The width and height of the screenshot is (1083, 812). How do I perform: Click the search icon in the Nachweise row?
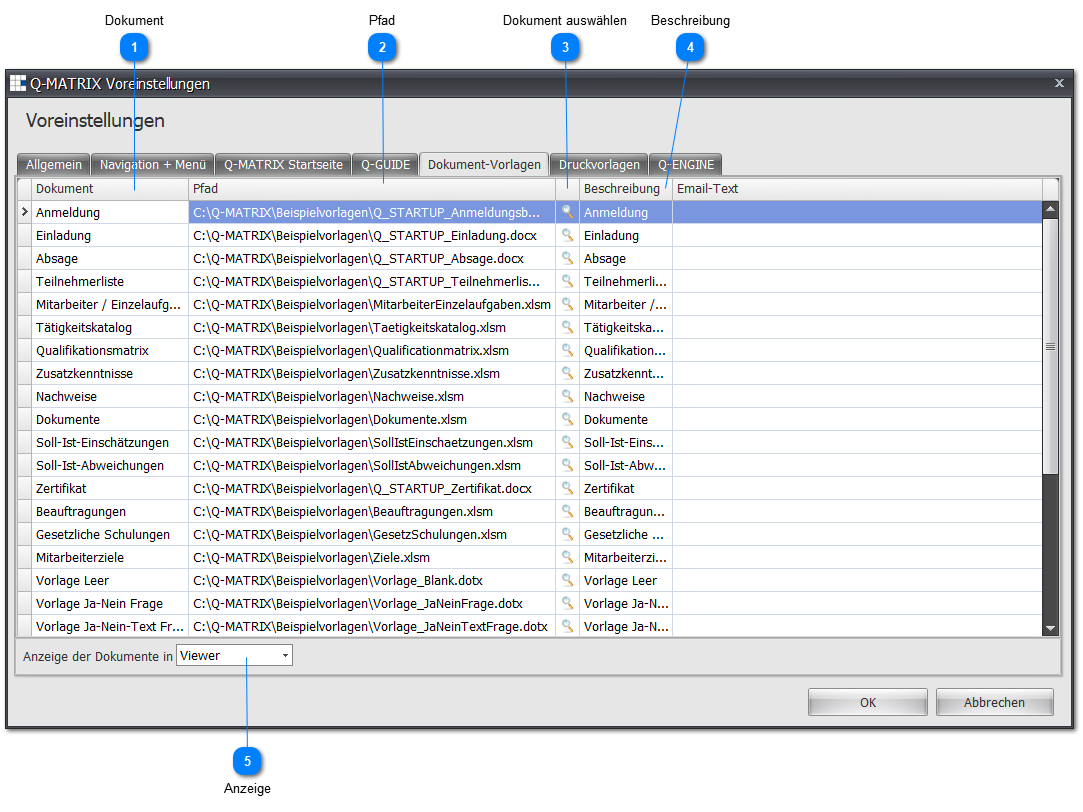click(x=567, y=396)
